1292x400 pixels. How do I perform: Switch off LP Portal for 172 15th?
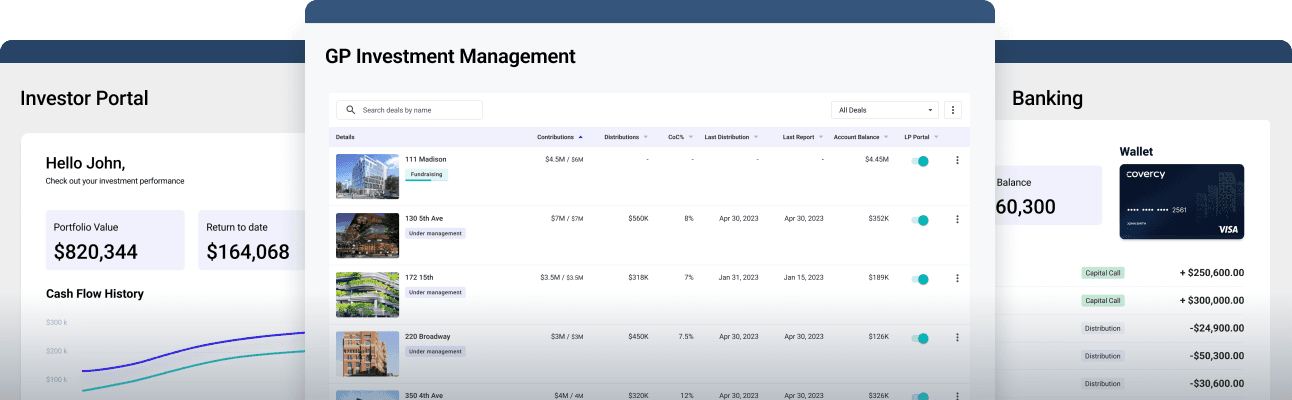click(x=920, y=279)
